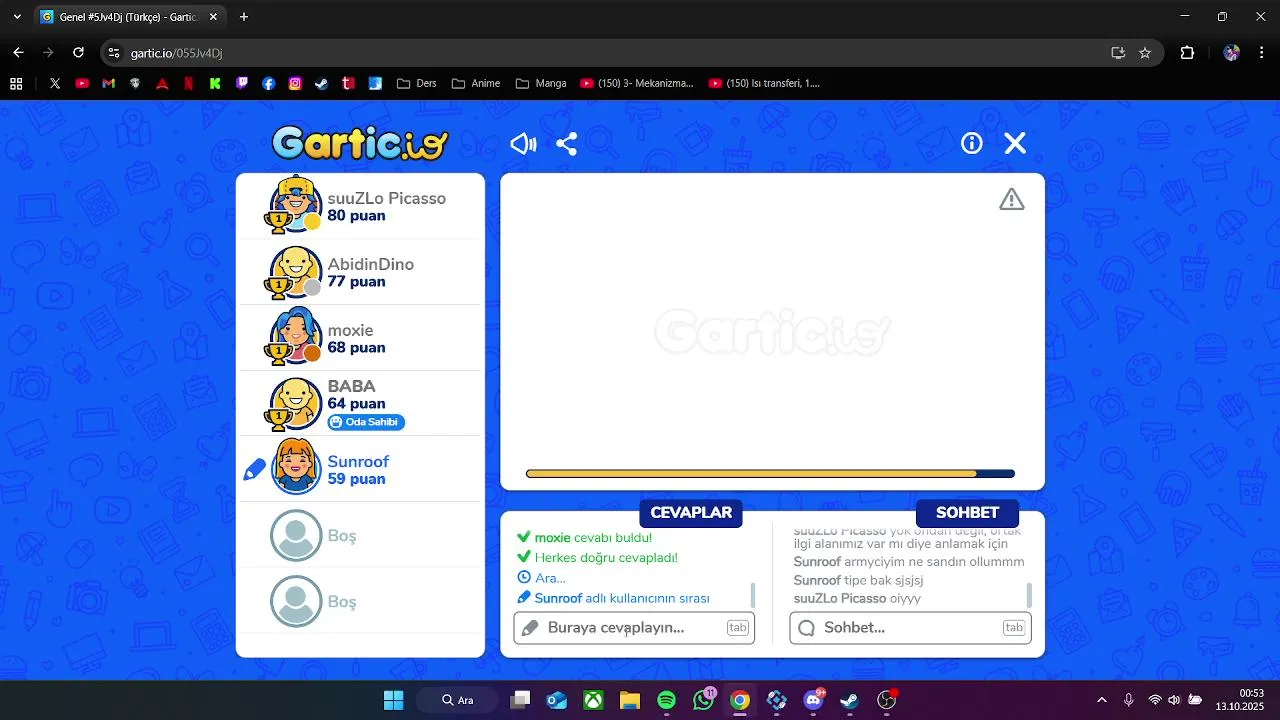Open the Ders bookmark folder
The width and height of the screenshot is (1280, 720).
pyautogui.click(x=417, y=84)
